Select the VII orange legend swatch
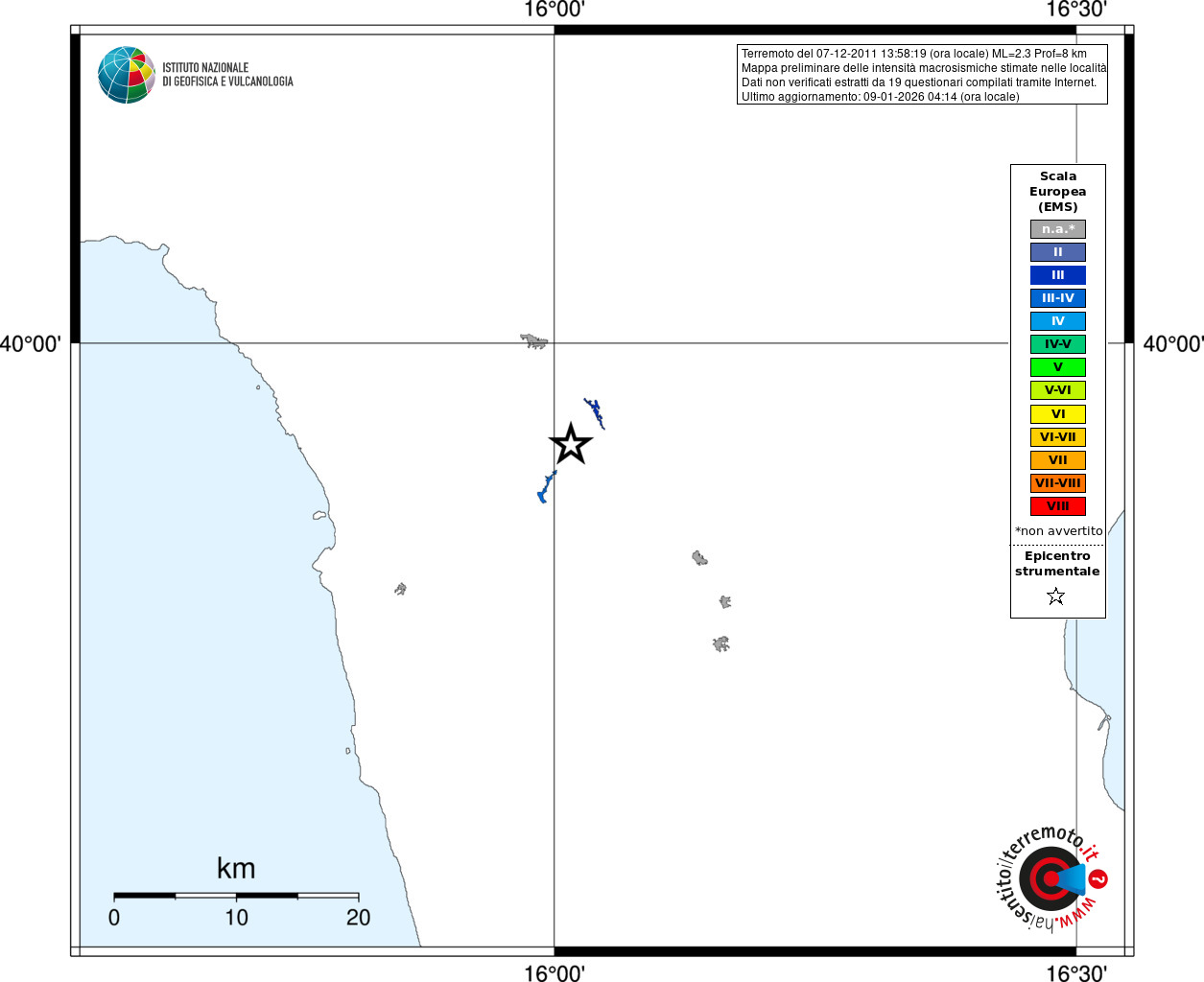This screenshot has height=982, width=1204. [x=1058, y=460]
